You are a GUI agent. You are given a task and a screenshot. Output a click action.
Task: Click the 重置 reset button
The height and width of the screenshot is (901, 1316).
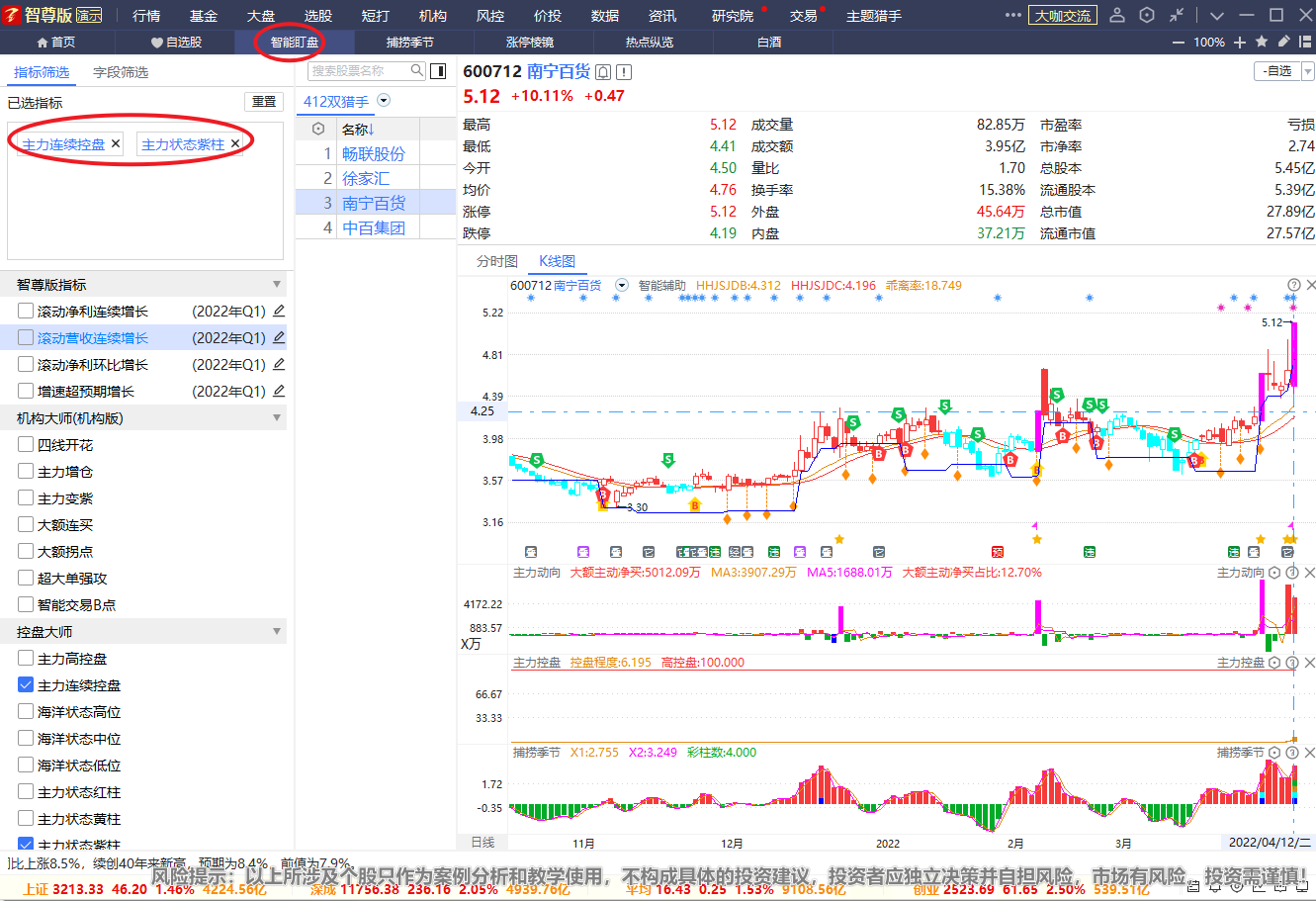(264, 102)
